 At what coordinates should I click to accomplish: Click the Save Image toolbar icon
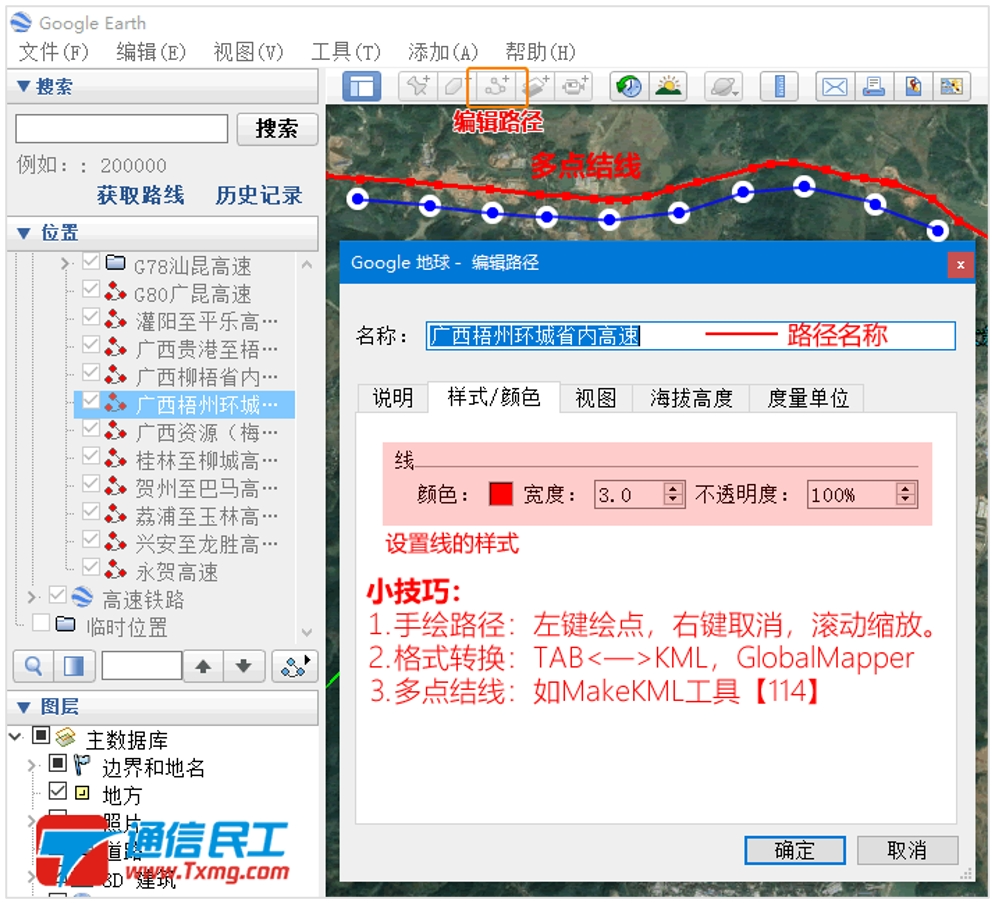[x=913, y=86]
